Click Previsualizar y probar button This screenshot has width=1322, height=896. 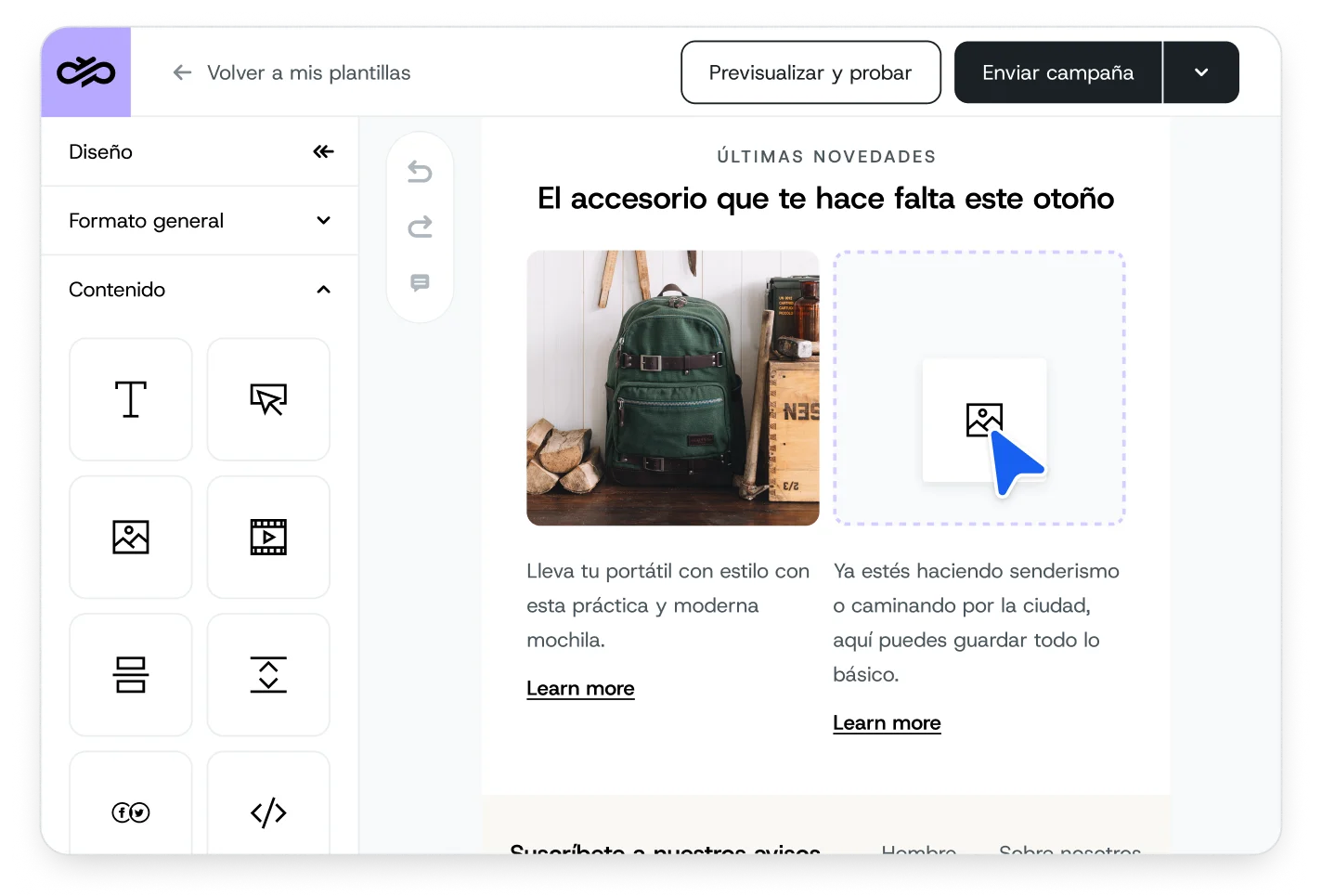(810, 72)
